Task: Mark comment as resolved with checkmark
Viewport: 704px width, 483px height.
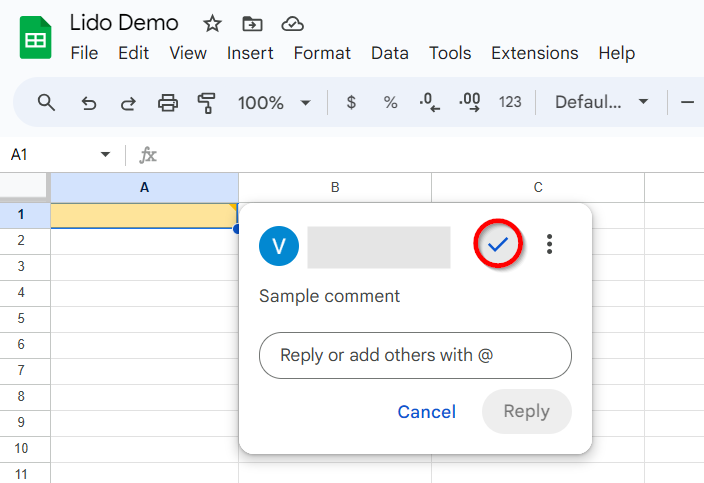Action: click(498, 244)
